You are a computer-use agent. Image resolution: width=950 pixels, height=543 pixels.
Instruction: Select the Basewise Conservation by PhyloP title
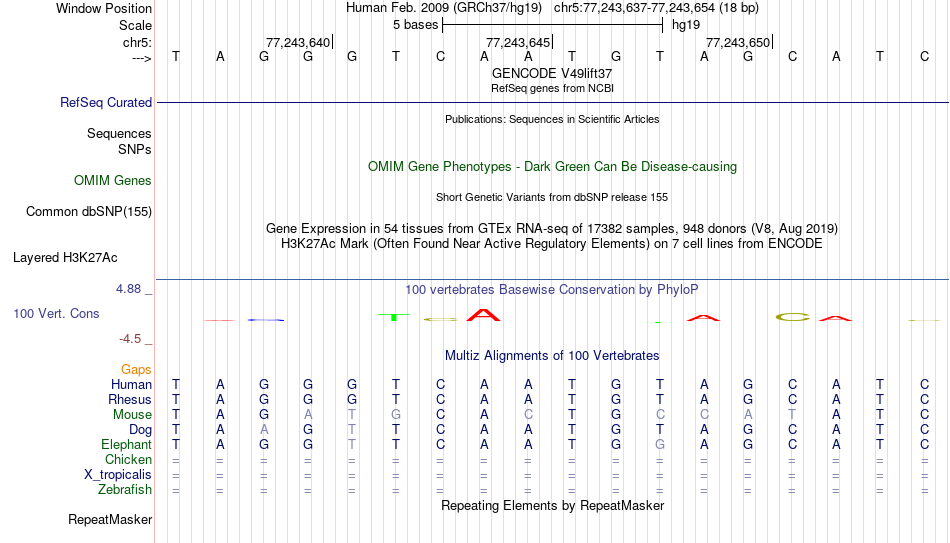pyautogui.click(x=552, y=290)
